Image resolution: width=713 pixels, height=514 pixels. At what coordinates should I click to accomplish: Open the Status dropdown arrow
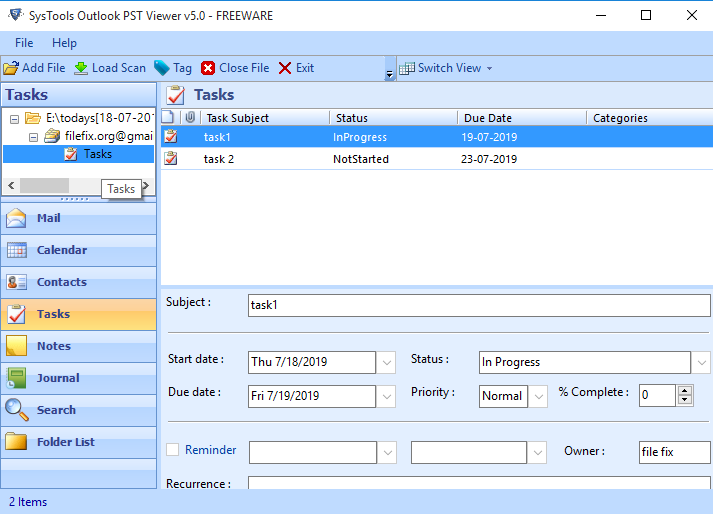click(702, 363)
